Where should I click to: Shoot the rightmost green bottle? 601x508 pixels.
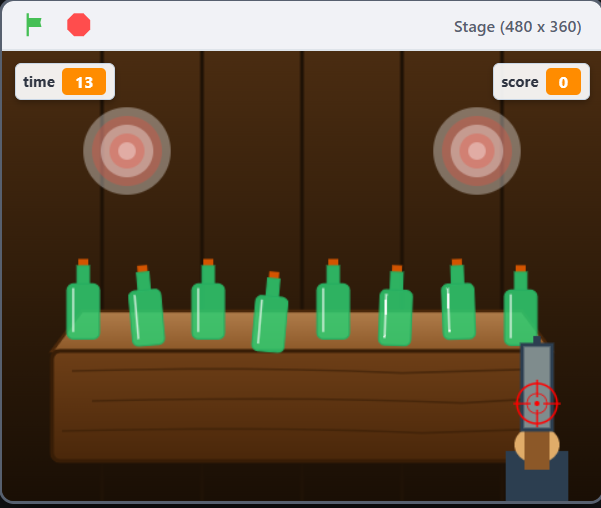(x=521, y=306)
